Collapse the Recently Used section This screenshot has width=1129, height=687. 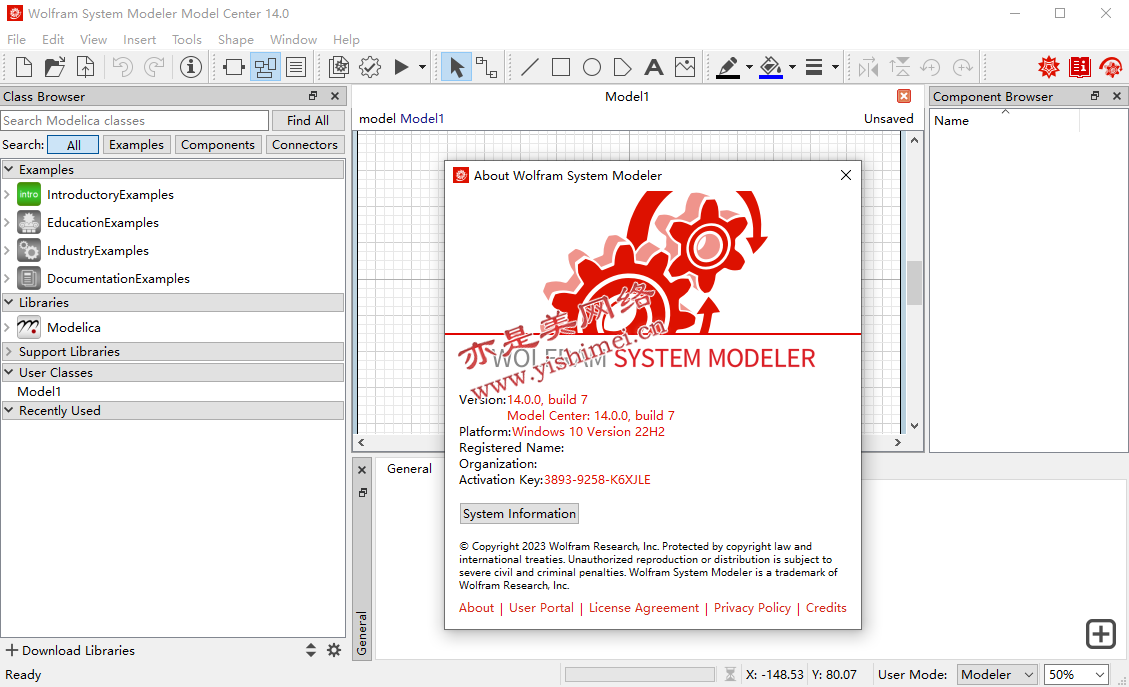pyautogui.click(x=9, y=410)
